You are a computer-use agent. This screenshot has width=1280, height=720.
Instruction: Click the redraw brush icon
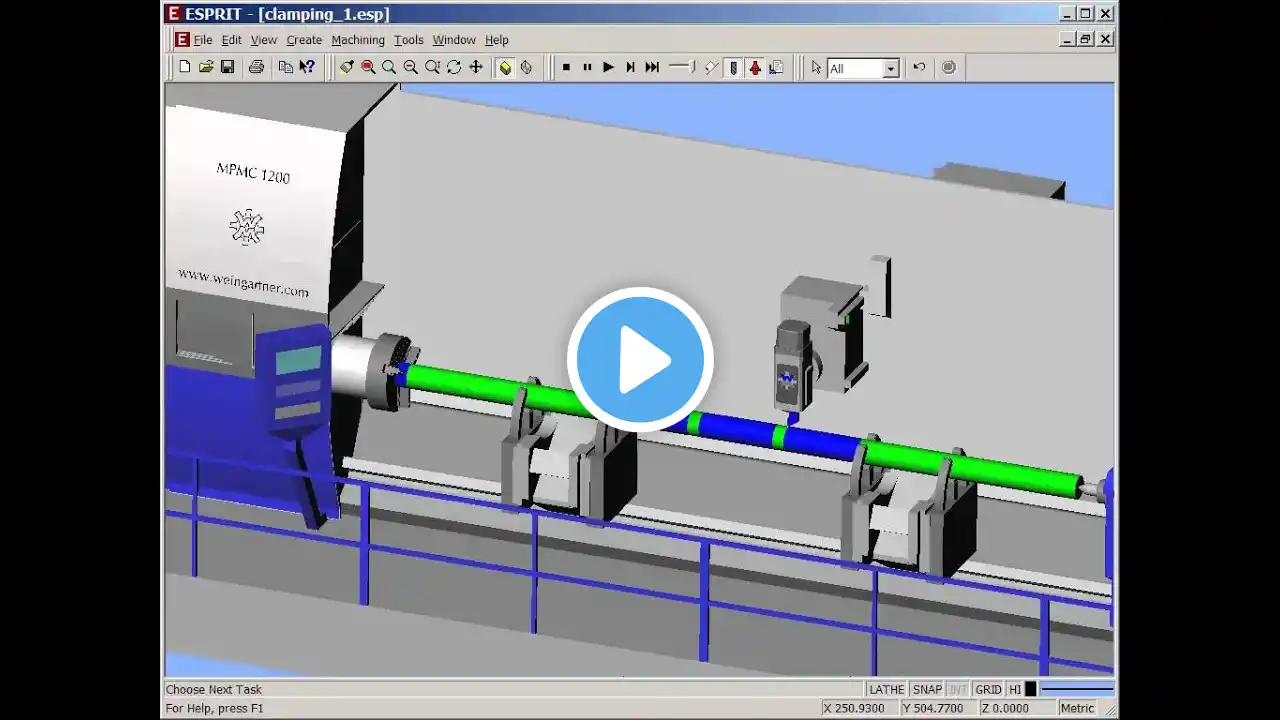click(x=346, y=67)
